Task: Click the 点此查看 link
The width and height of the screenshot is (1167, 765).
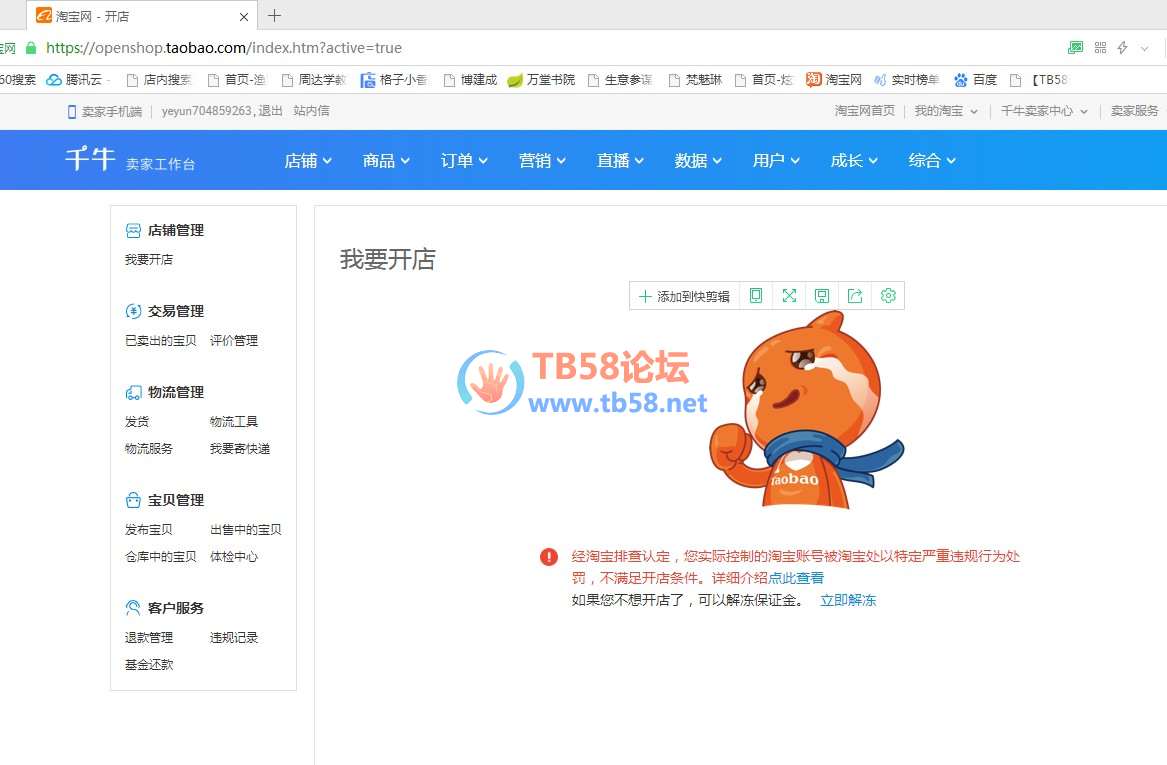Action: pos(796,578)
